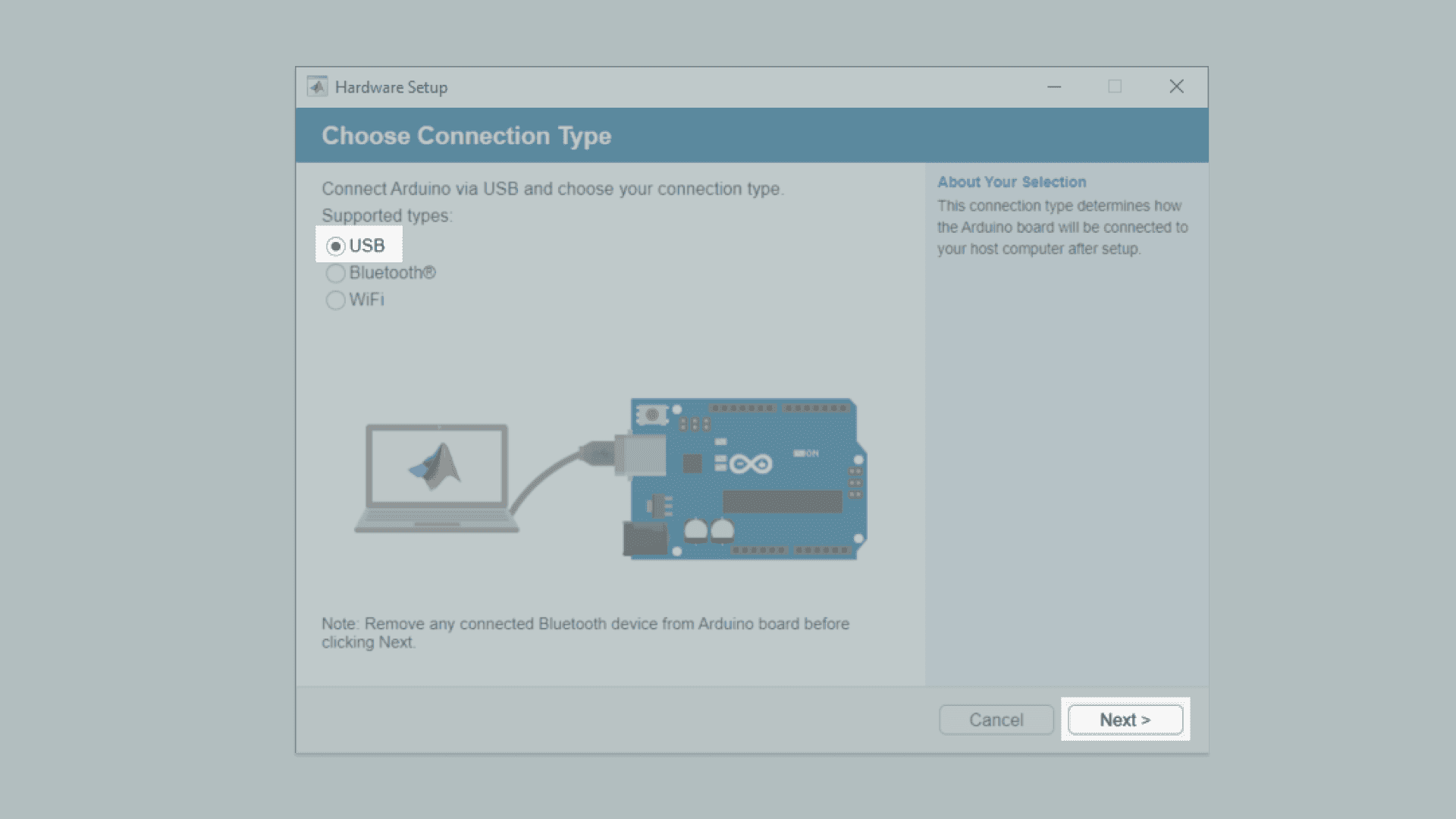This screenshot has height=819, width=1456.
Task: Click the disabled maximize window button
Action: coord(1115,86)
